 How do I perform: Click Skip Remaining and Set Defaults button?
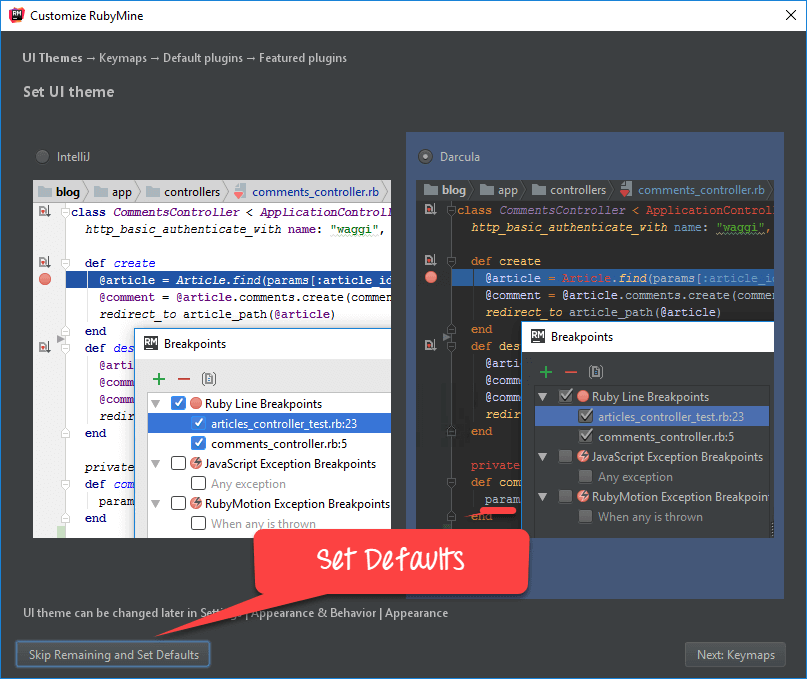[x=113, y=655]
